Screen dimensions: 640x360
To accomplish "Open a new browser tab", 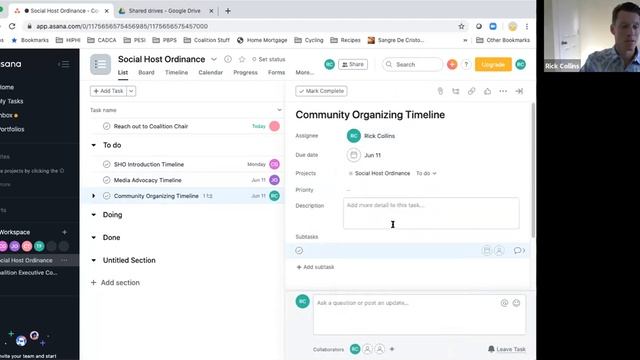I will pyautogui.click(x=228, y=11).
